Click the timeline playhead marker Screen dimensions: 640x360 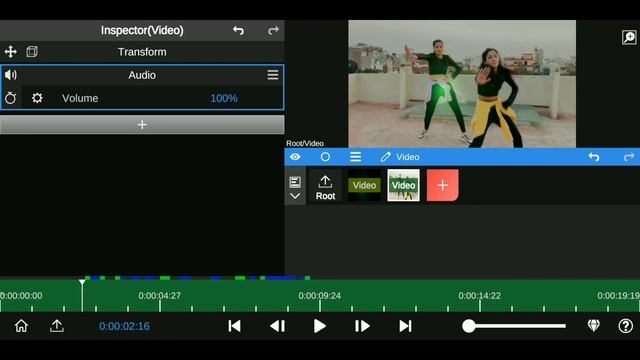coord(82,282)
